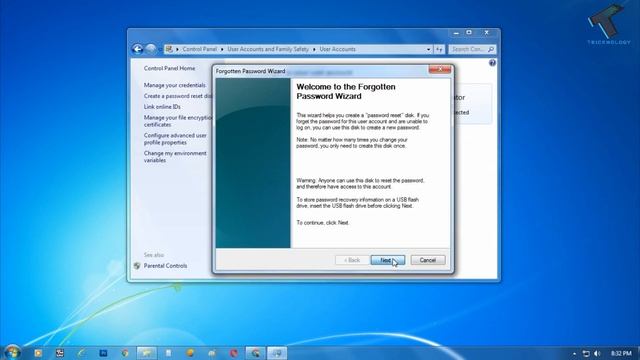Select User Accounts breadcrumb segment

click(337, 49)
